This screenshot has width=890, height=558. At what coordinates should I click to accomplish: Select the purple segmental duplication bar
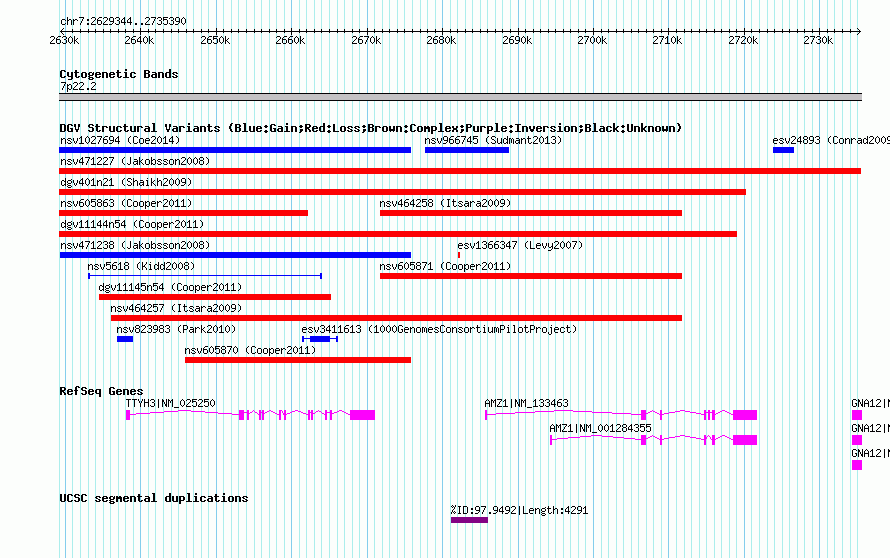click(469, 520)
